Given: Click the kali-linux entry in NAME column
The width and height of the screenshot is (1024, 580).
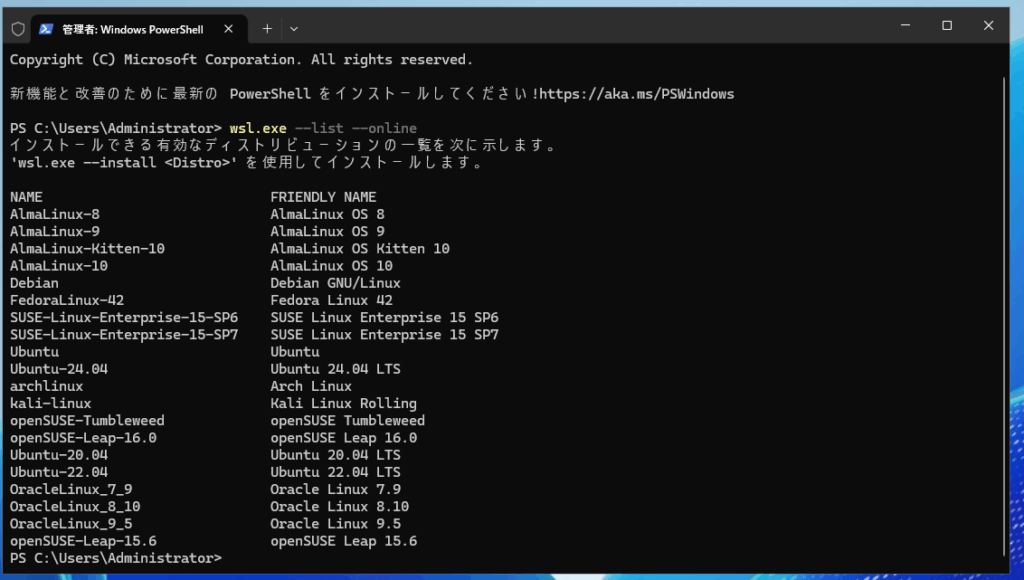Looking at the screenshot, I should pyautogui.click(x=51, y=404).
